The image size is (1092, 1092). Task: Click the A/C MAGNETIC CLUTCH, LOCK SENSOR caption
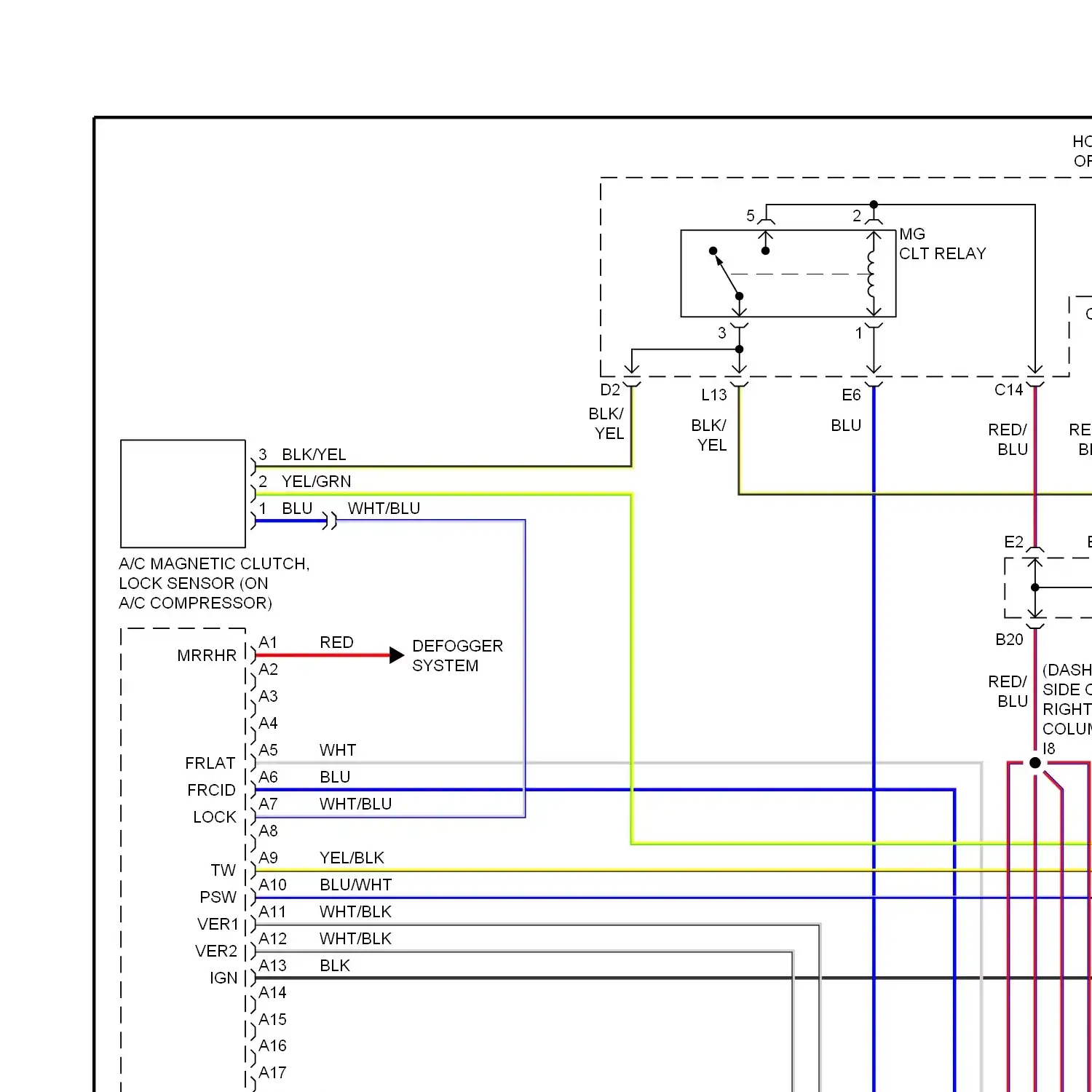(214, 583)
